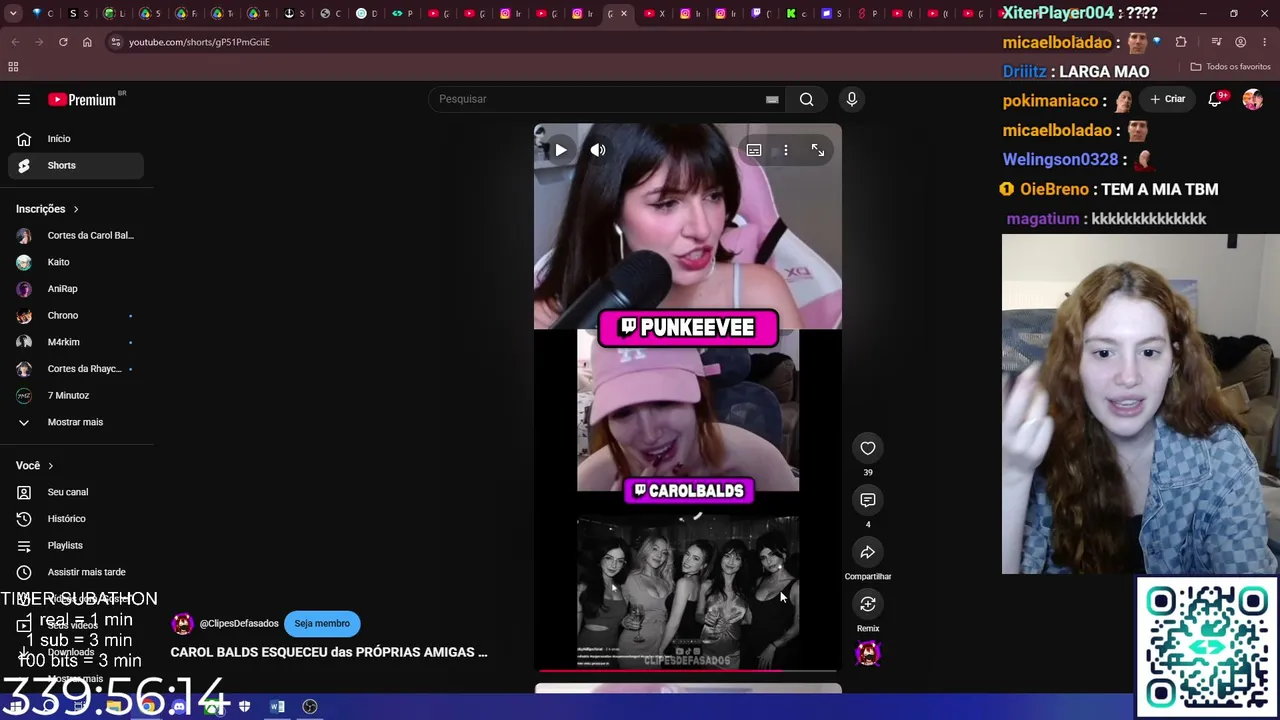Image resolution: width=1280 pixels, height=720 pixels.
Task: Expand the Inscrições section
Action: (x=48, y=209)
